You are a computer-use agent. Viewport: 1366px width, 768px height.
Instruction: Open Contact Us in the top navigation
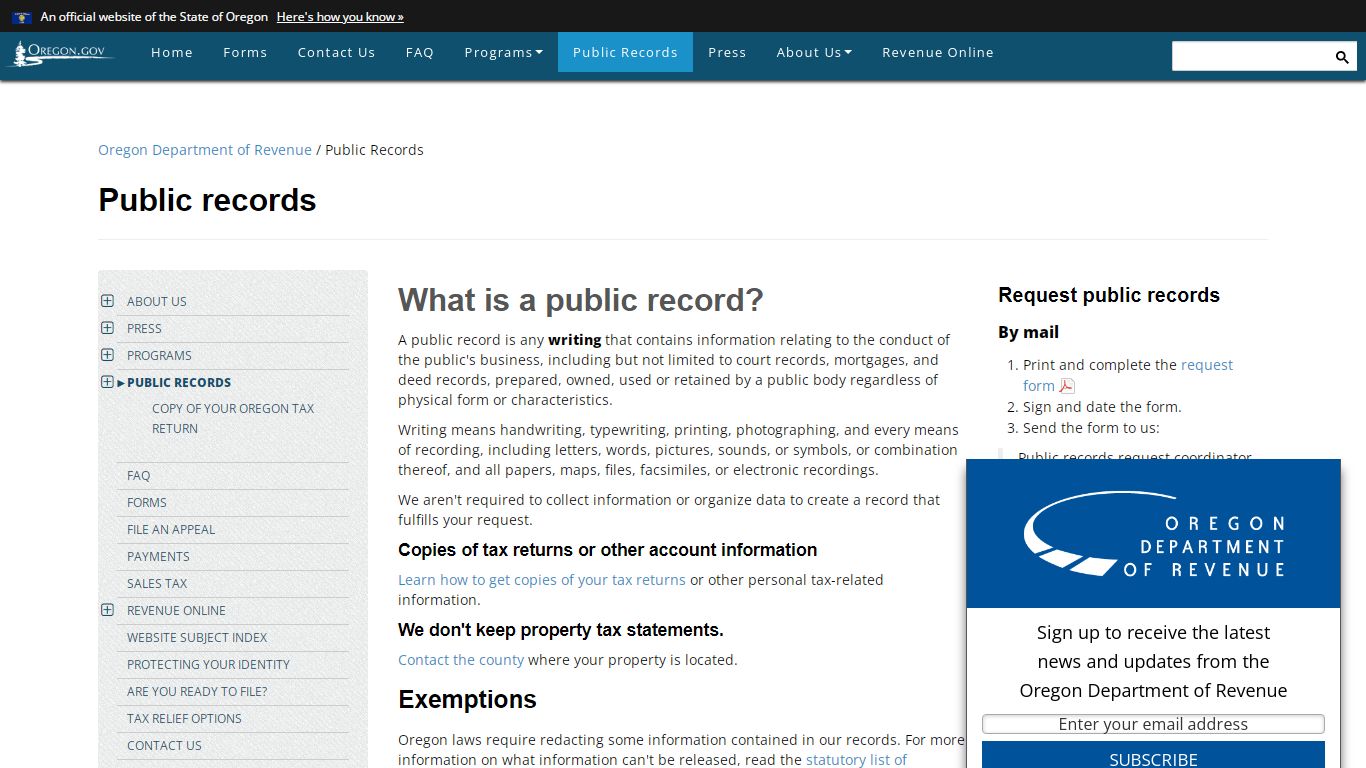pos(336,52)
